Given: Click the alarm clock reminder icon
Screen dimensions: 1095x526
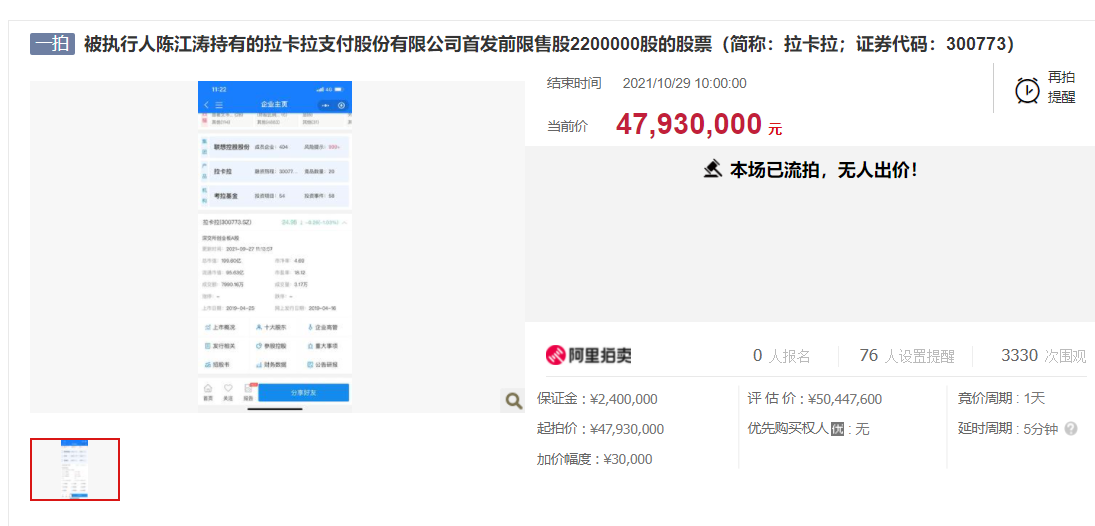Looking at the screenshot, I should point(1027,91).
